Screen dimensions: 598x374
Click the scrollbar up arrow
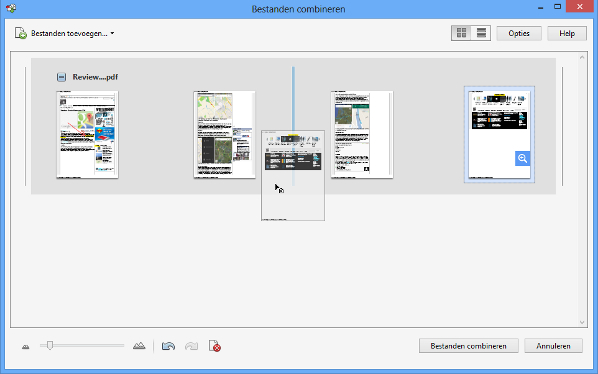pyautogui.click(x=582, y=58)
